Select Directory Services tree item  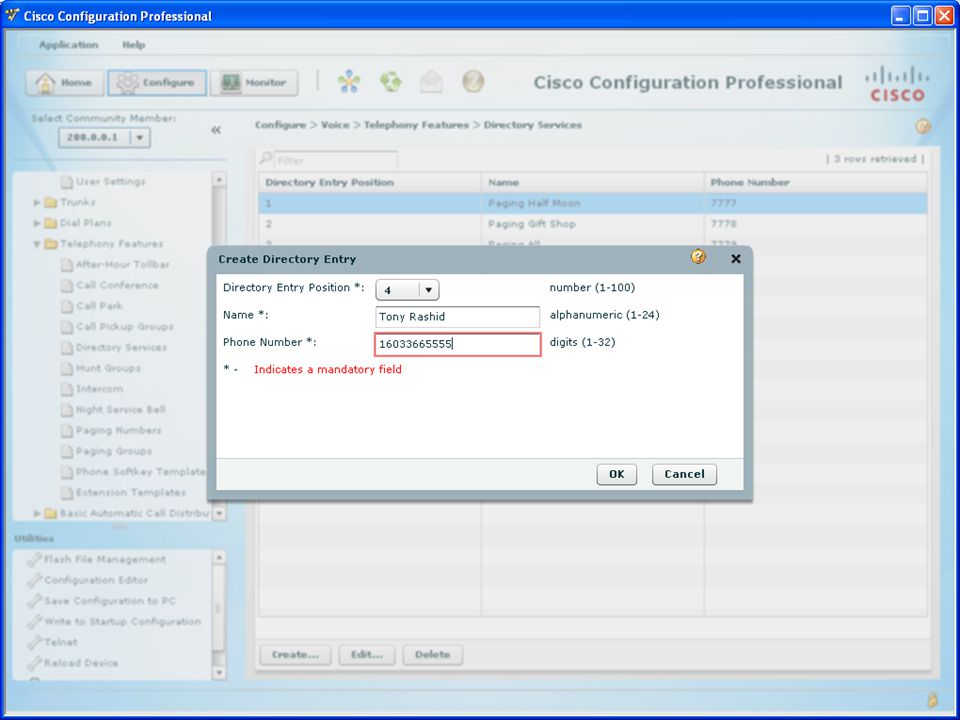point(114,348)
